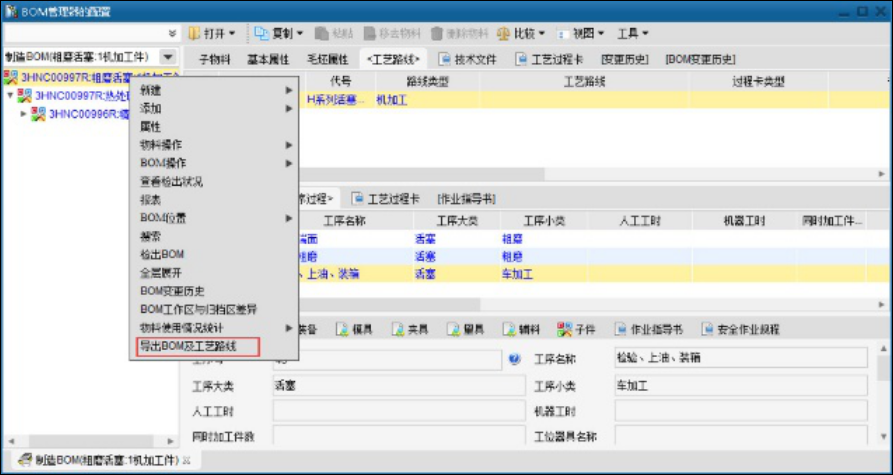Open the 物料操作 submenu
The image size is (893, 475).
click(x=214, y=145)
